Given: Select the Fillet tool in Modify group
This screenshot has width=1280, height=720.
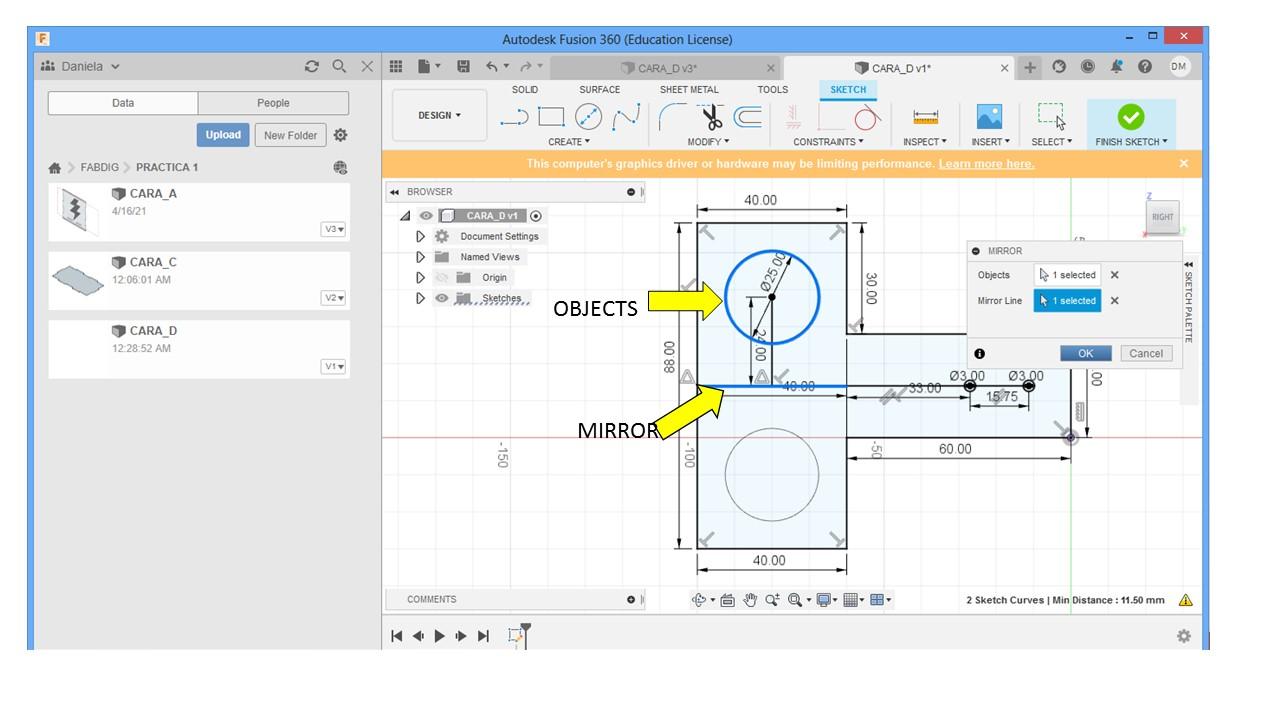Looking at the screenshot, I should tap(673, 117).
